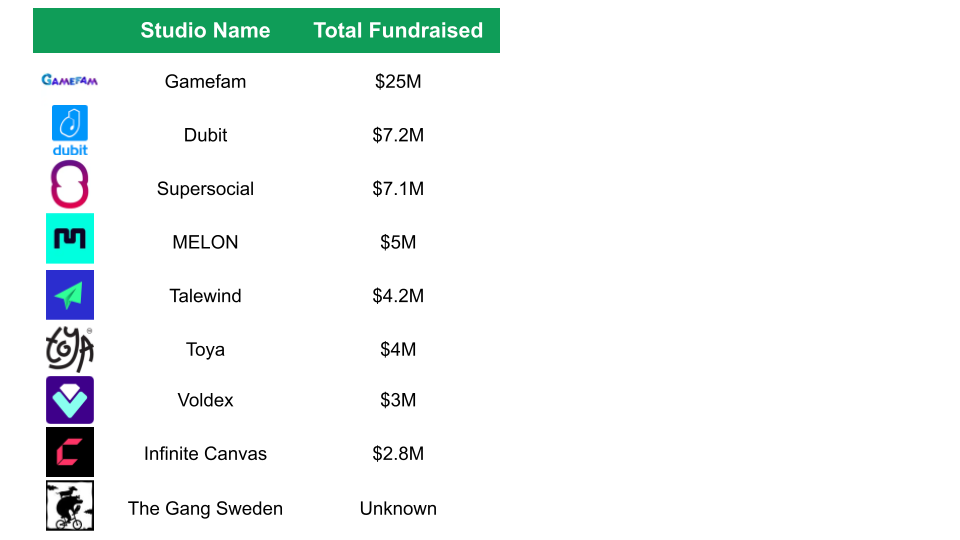Select The Gang Sweden name text

click(205, 508)
